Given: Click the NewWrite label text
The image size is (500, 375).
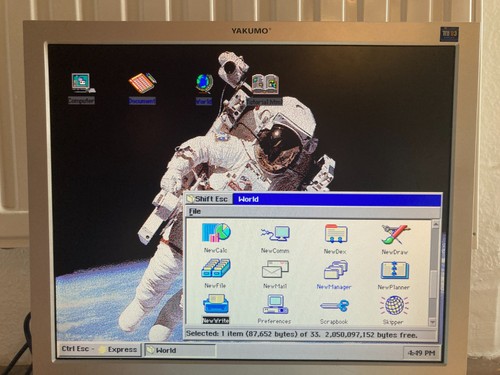Looking at the screenshot, I should (216, 321).
